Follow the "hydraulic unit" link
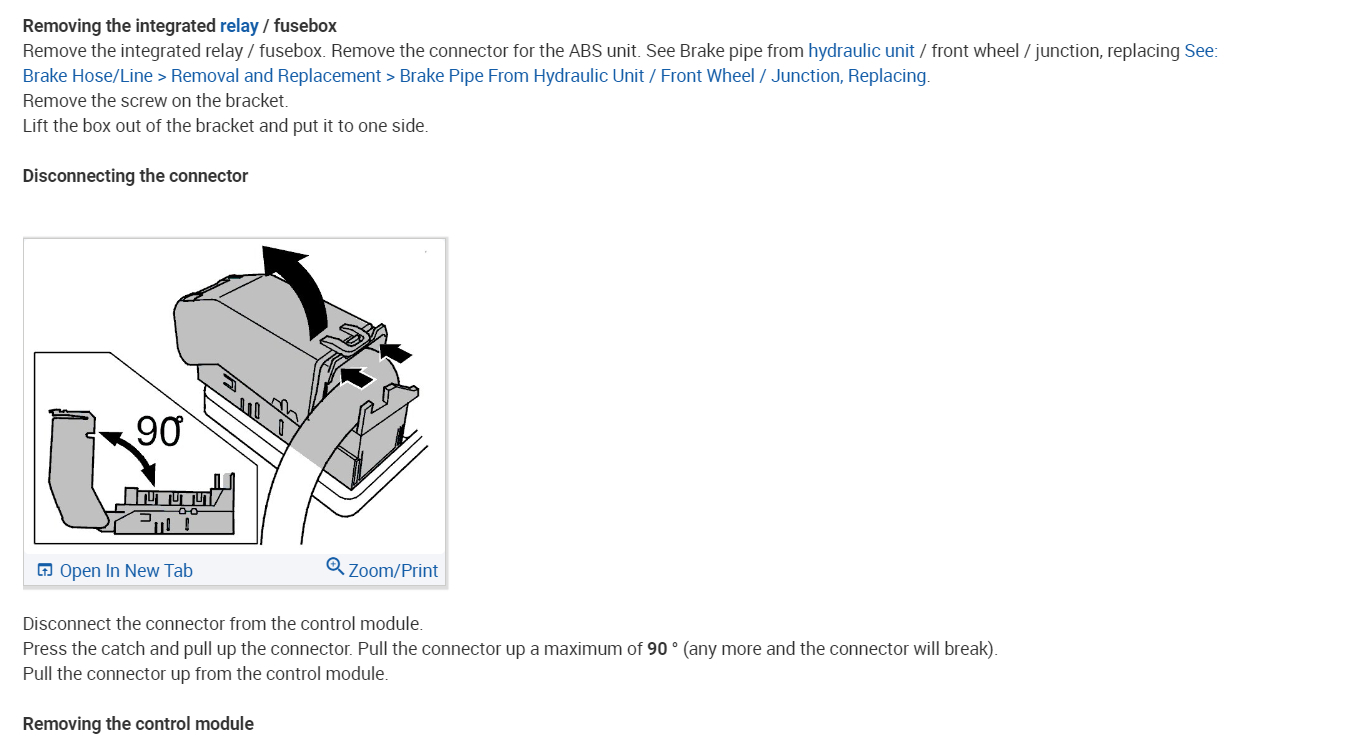This screenshot has height=741, width=1366. pos(861,51)
